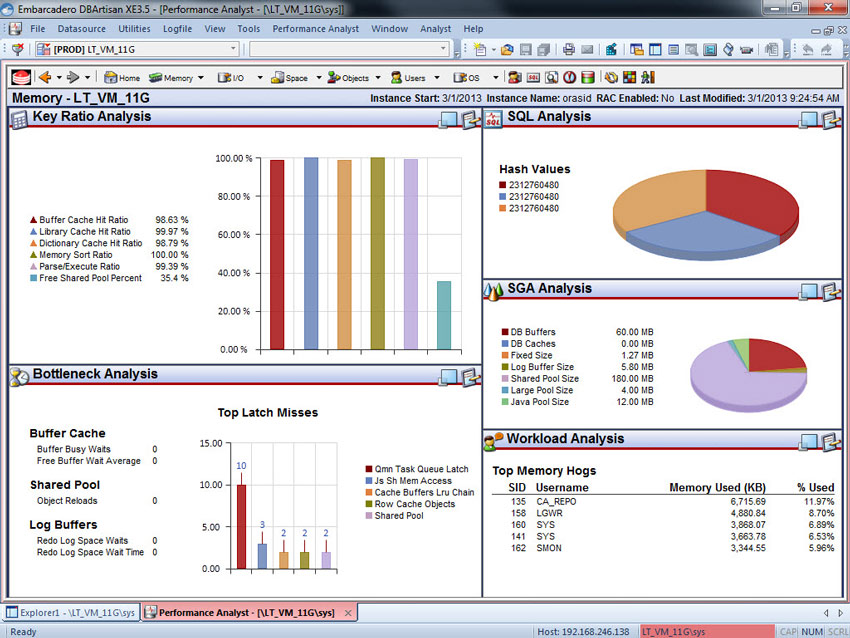Image resolution: width=850 pixels, height=638 pixels.
Task: Open the Analyst menu
Action: click(435, 29)
